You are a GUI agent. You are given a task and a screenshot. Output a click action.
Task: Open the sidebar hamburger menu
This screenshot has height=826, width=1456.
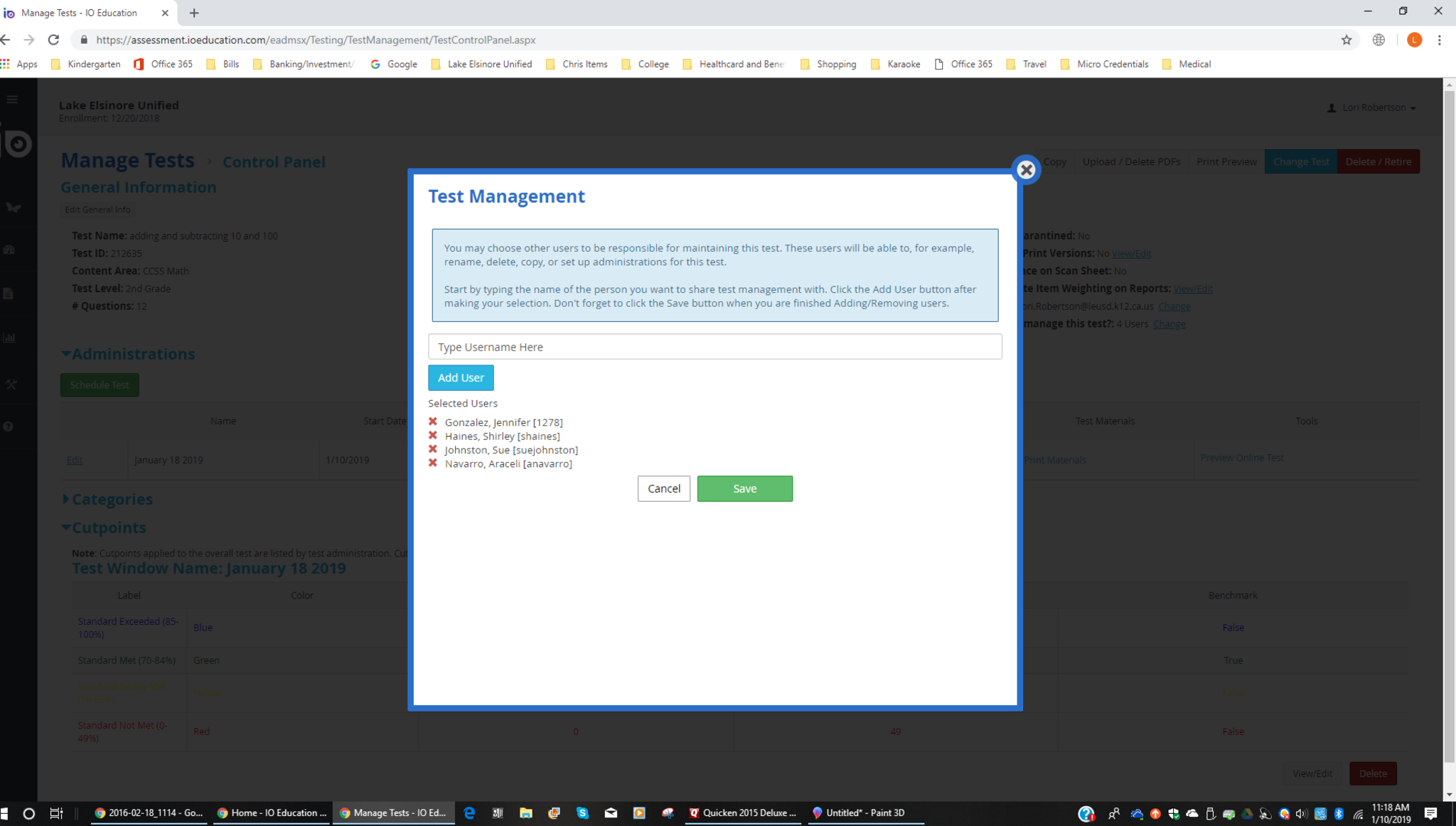(12, 100)
